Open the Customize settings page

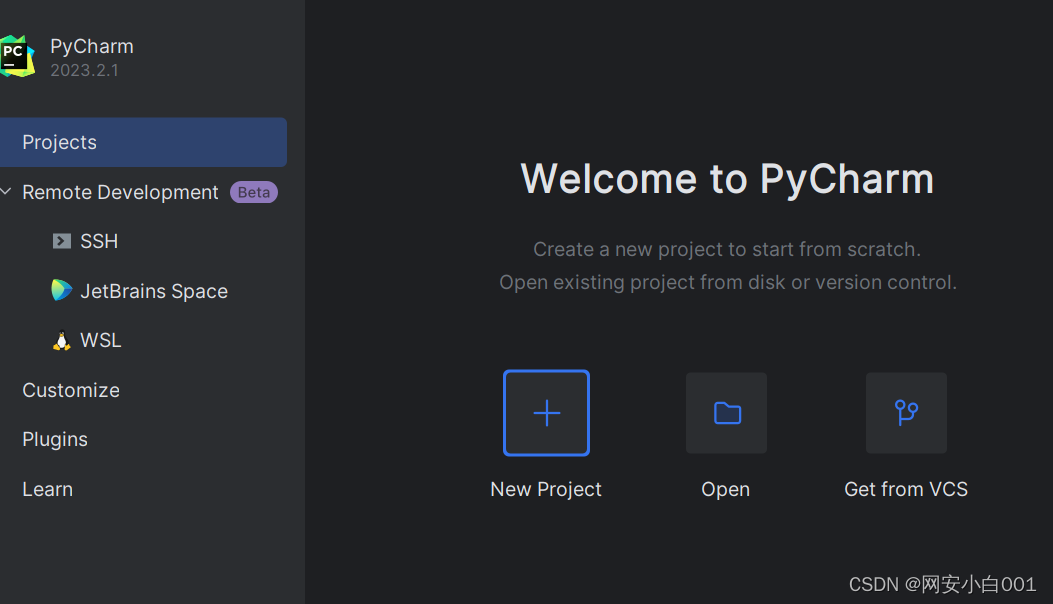tap(71, 390)
